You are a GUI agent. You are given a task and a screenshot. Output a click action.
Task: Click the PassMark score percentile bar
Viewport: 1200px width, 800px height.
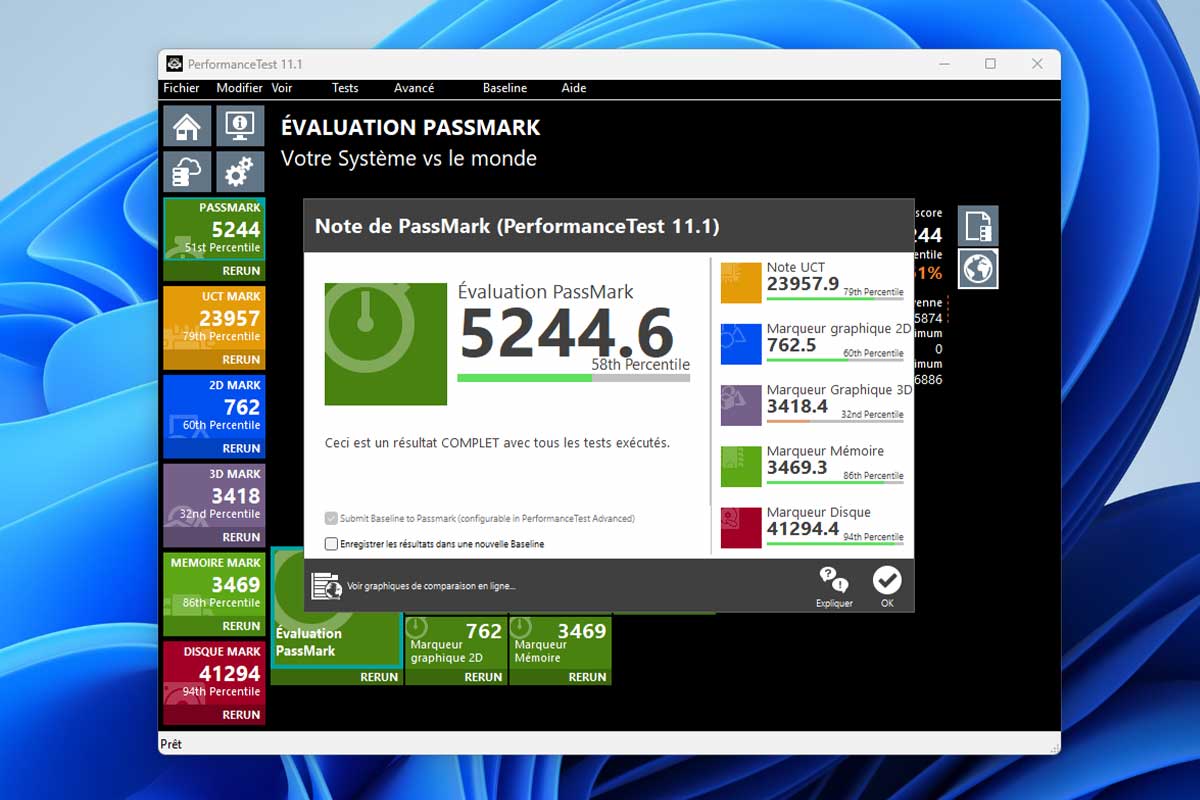point(573,378)
